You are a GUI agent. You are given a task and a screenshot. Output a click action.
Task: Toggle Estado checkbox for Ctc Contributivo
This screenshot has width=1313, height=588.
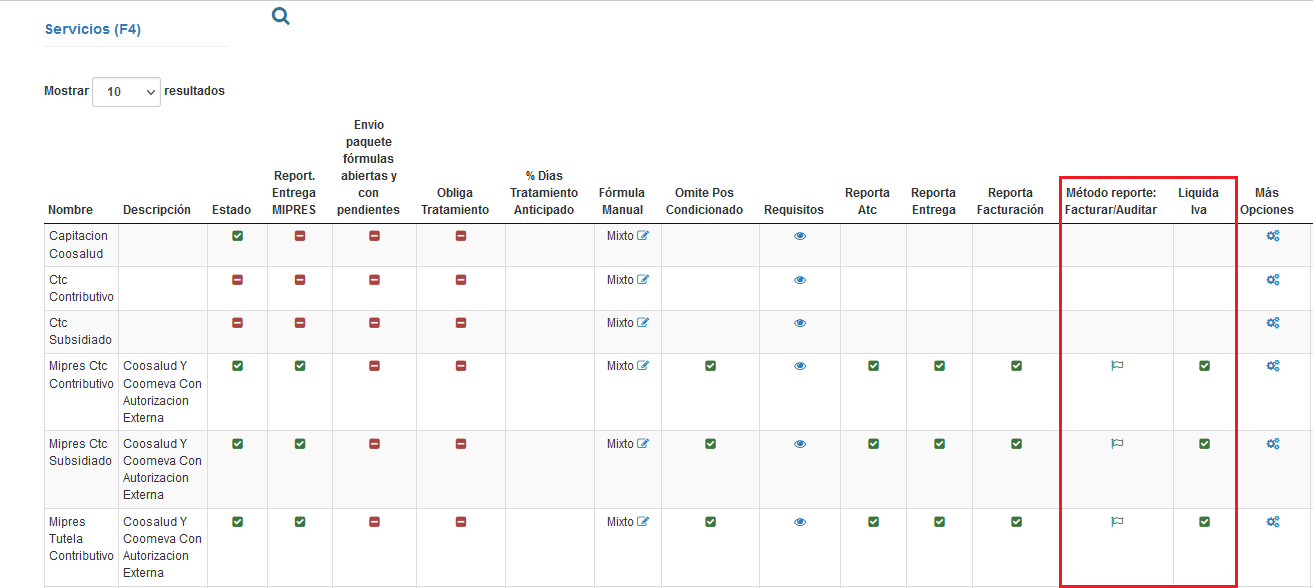tap(237, 280)
